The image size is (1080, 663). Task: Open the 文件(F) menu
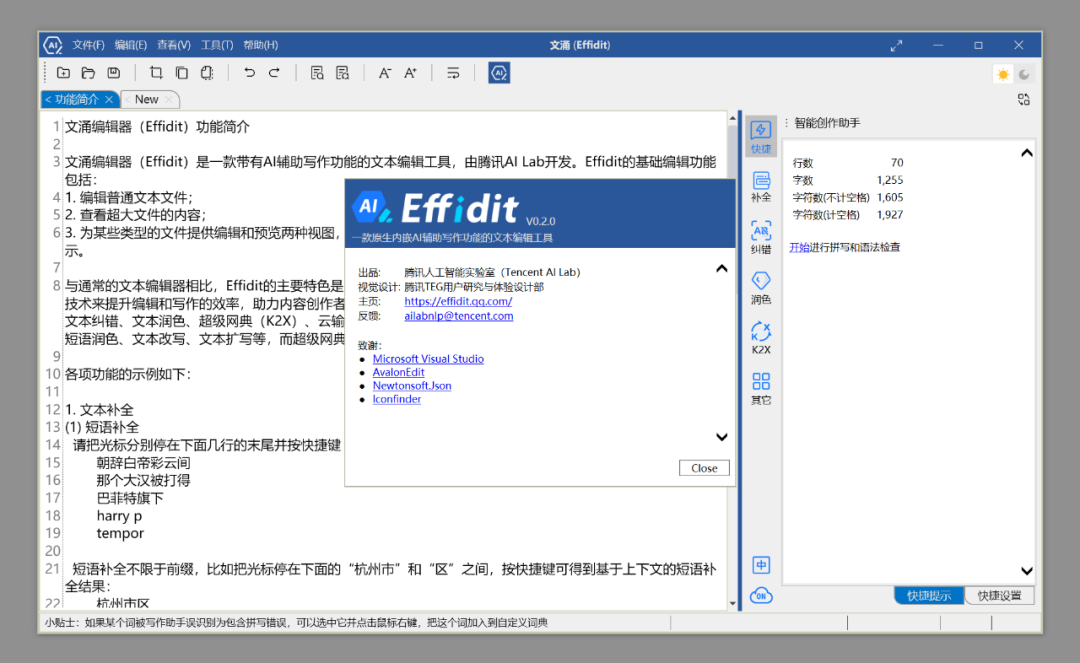coord(88,45)
